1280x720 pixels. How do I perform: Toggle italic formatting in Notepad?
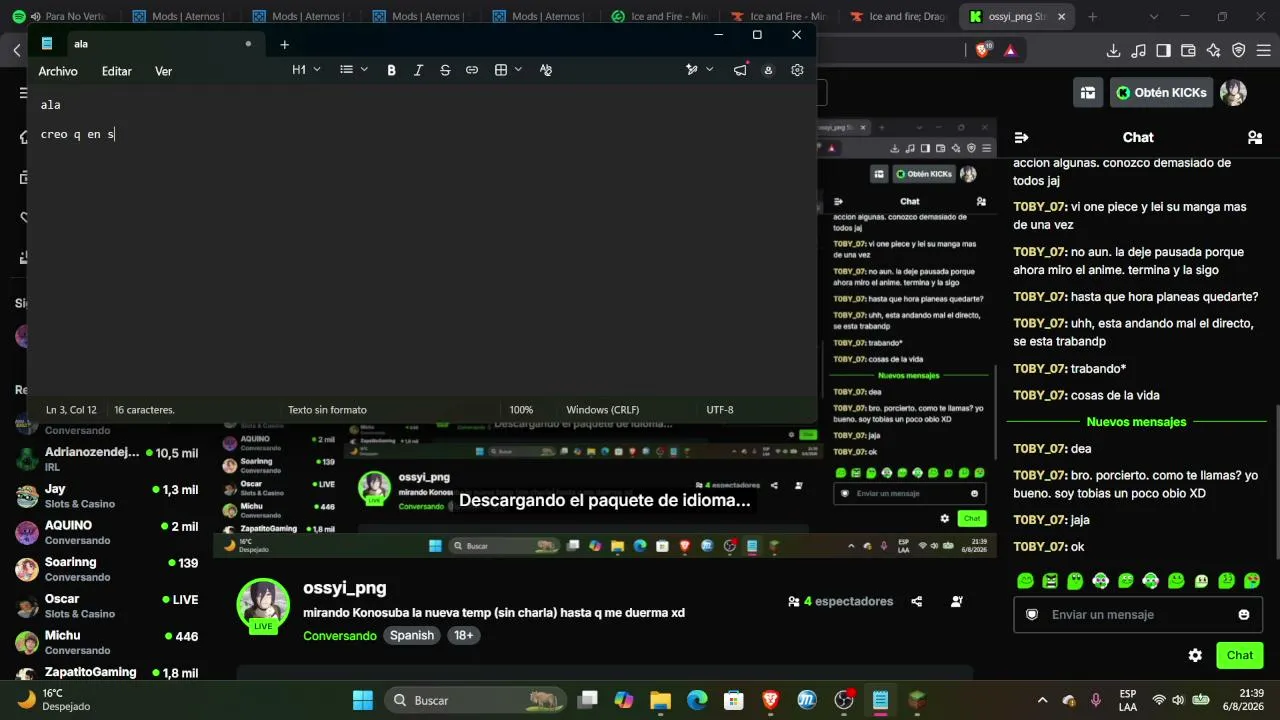pos(418,70)
